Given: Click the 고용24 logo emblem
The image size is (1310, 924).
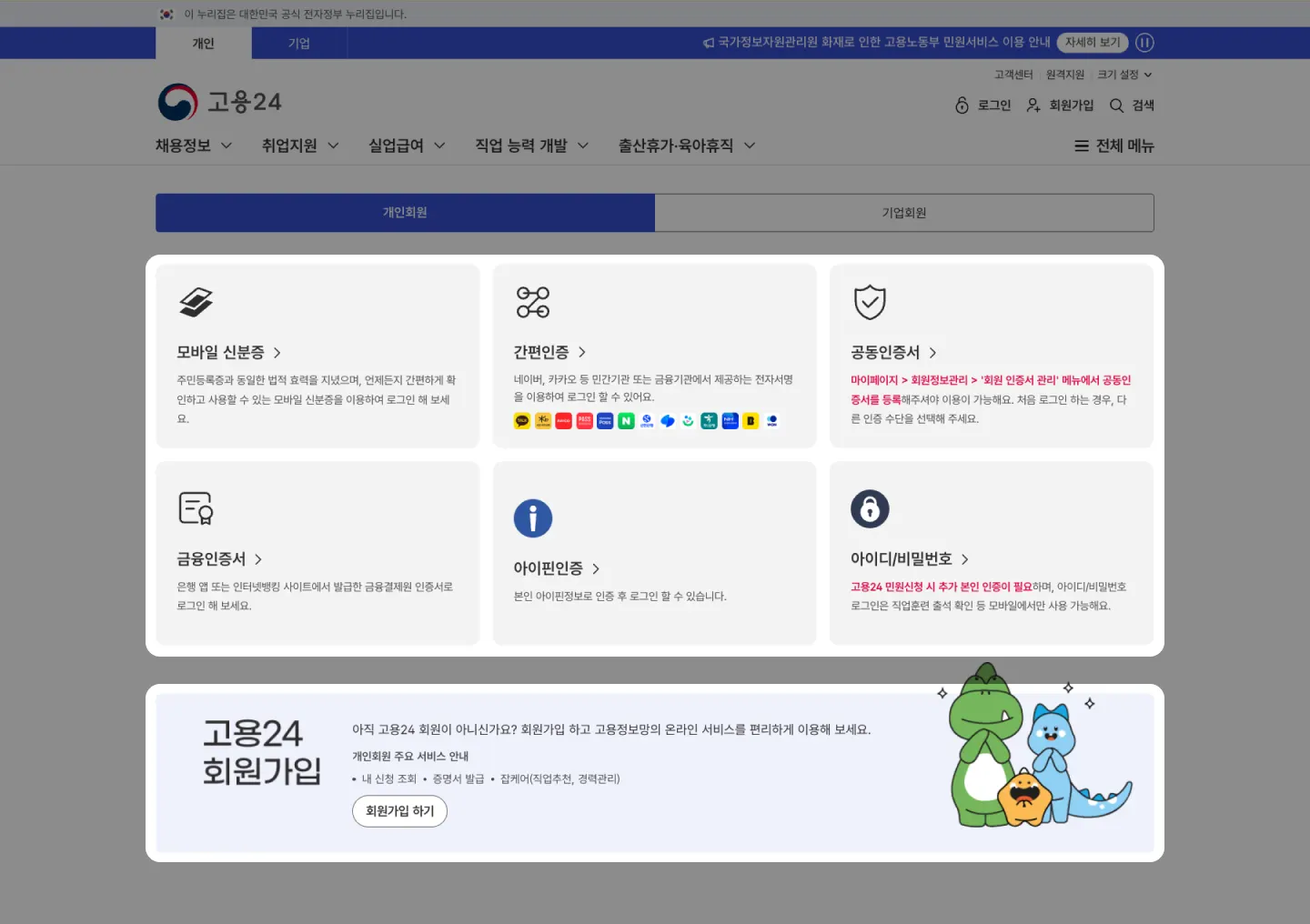Looking at the screenshot, I should point(177,102).
